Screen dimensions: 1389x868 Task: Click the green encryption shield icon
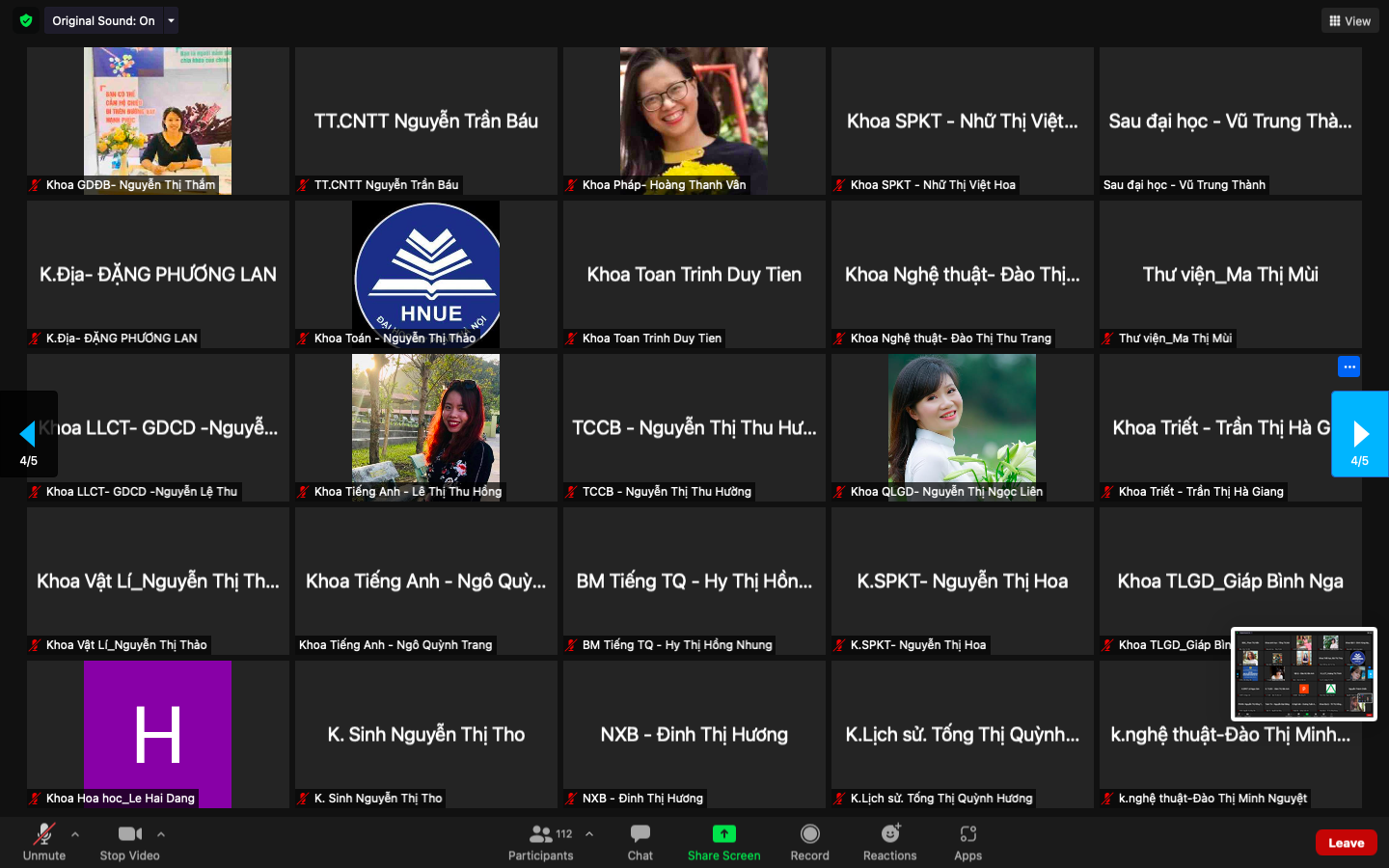coord(26,20)
